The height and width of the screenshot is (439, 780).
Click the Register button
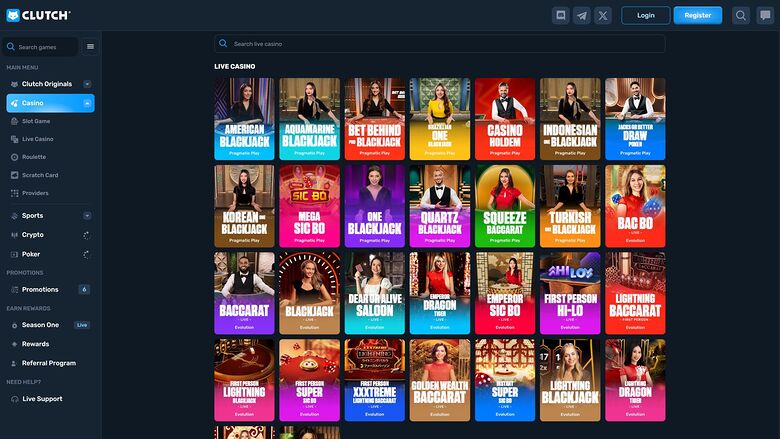point(698,15)
